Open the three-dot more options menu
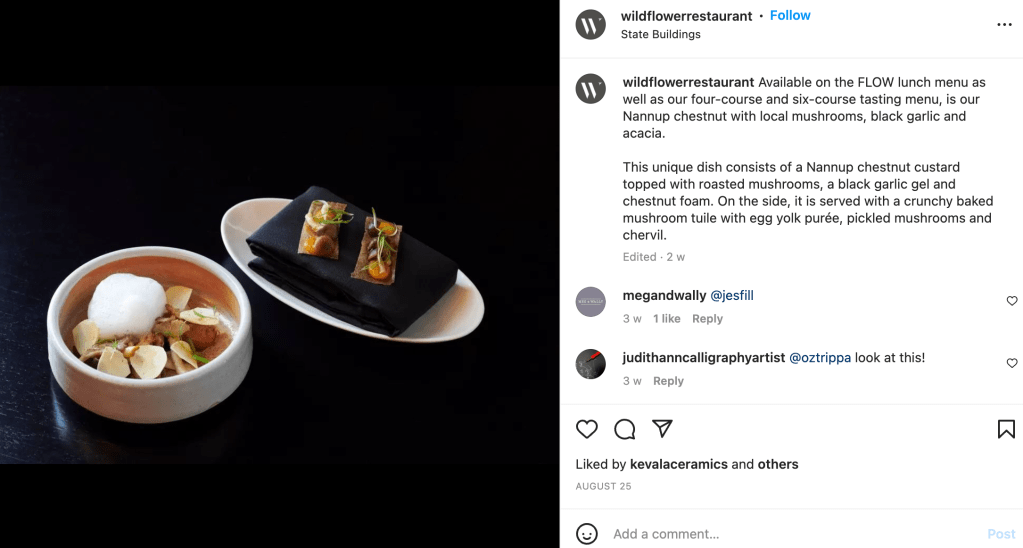1023x548 pixels. click(x=1004, y=25)
